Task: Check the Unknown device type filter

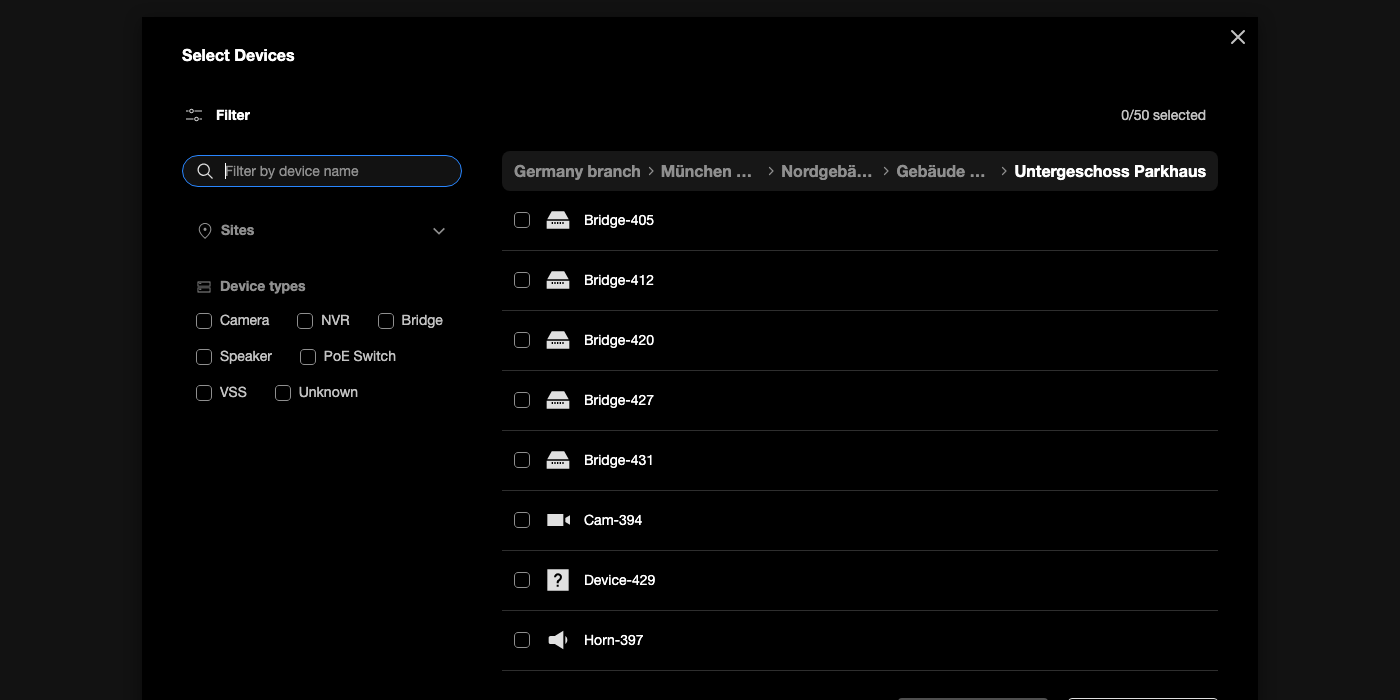Action: tap(283, 393)
